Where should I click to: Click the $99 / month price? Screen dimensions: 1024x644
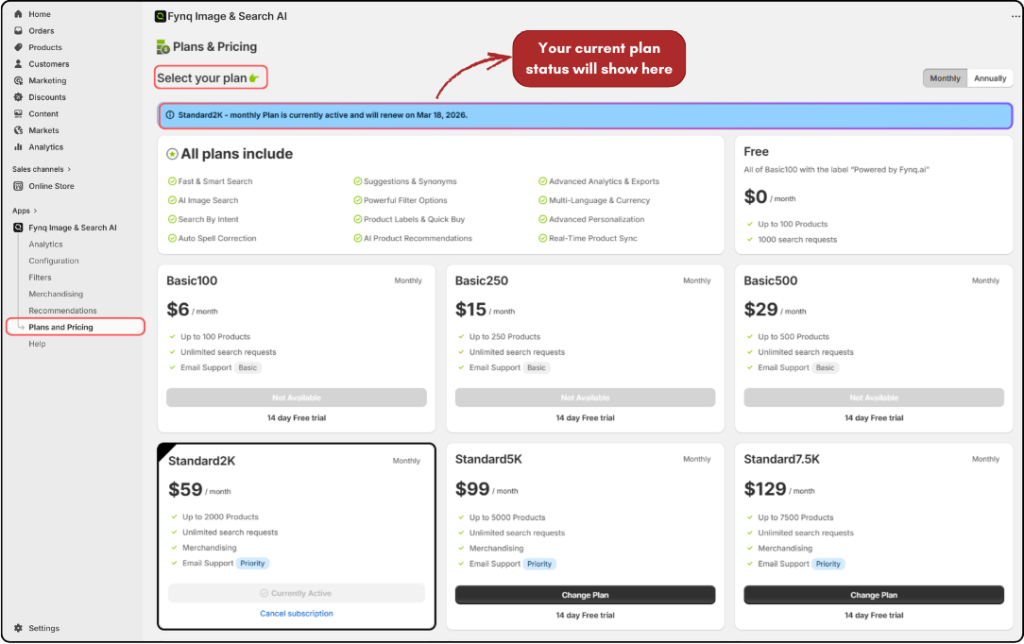click(487, 489)
